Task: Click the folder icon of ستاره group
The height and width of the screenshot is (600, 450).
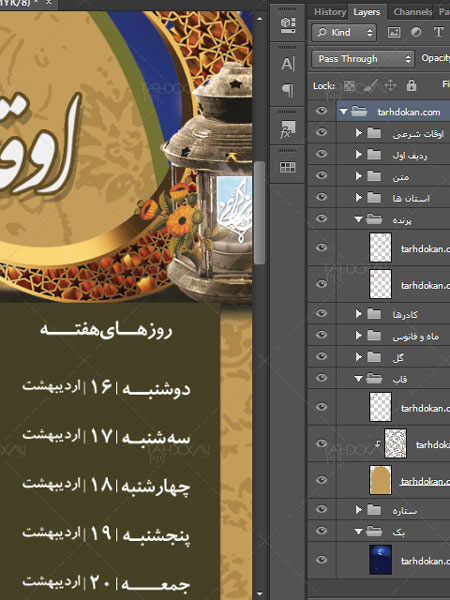Action: 374,510
